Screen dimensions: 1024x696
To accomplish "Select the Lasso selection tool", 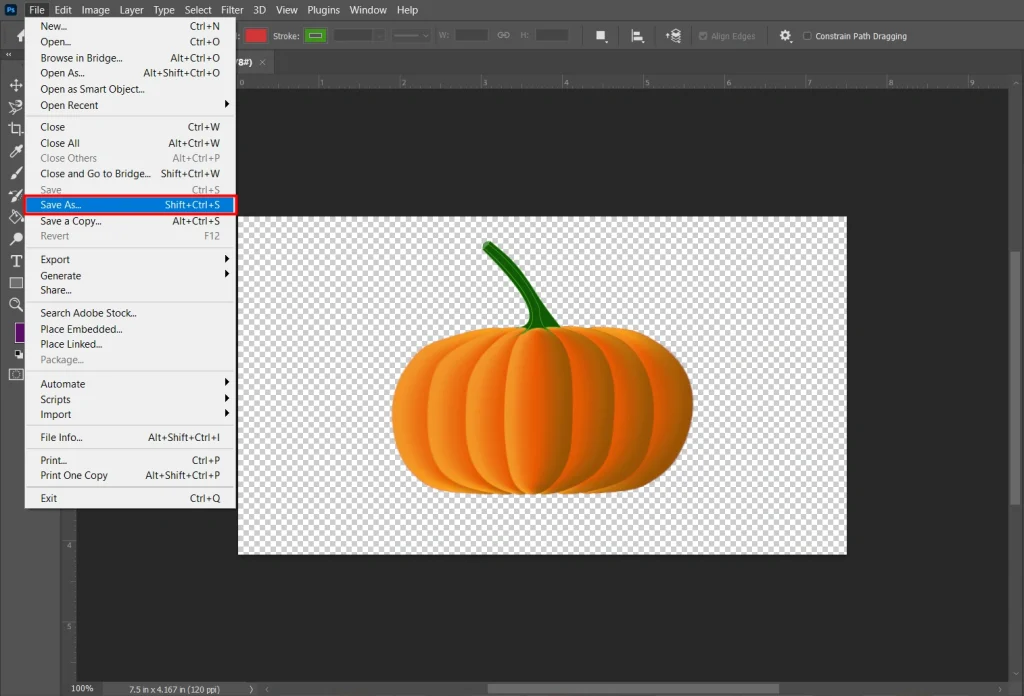I will (16, 107).
